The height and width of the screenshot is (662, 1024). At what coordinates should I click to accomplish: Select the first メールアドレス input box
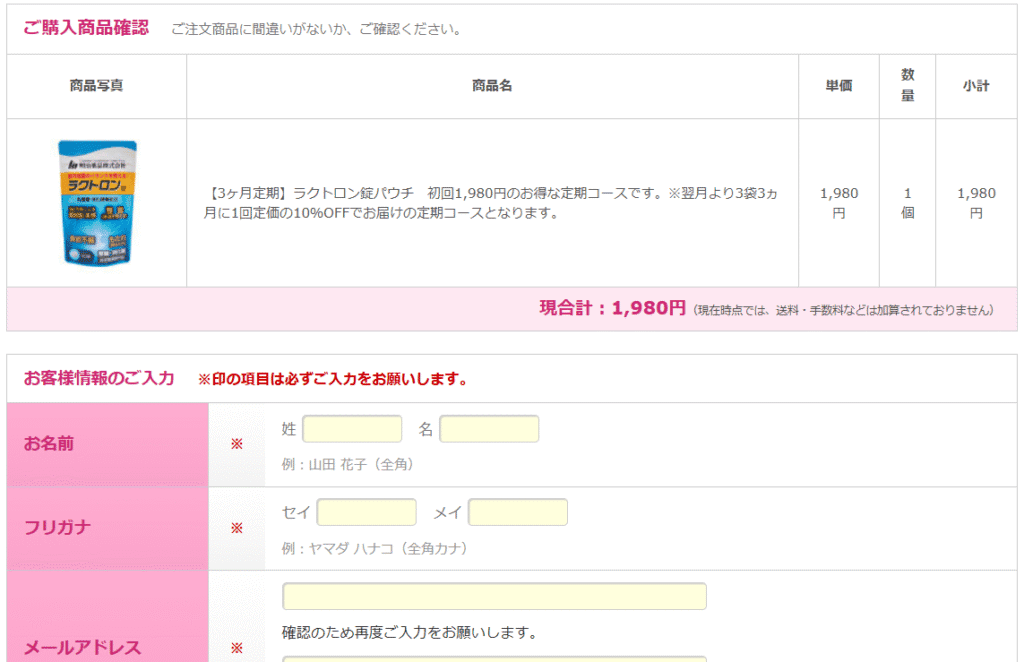[x=494, y=596]
